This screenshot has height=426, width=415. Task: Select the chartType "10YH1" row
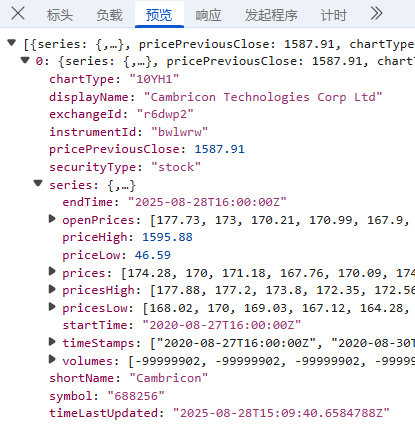coord(114,79)
